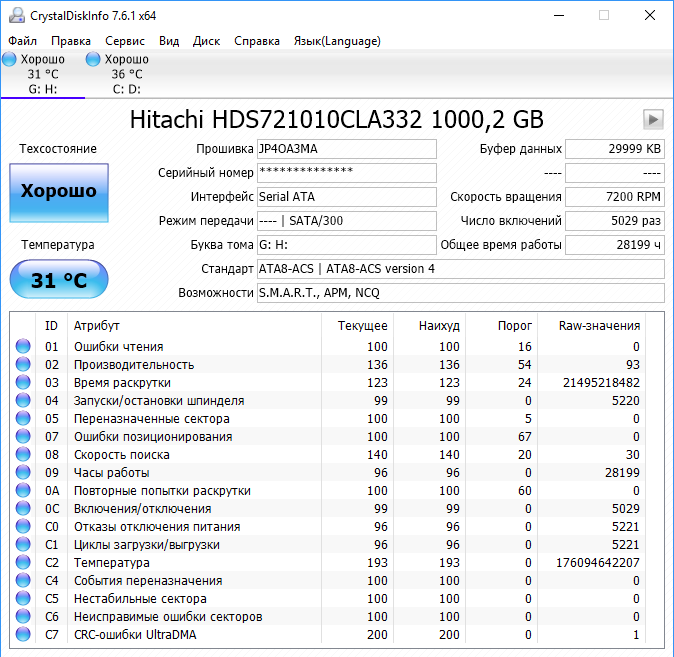Click the Возможности S.M.A.R.T. field
This screenshot has height=657, width=674.
tap(461, 293)
